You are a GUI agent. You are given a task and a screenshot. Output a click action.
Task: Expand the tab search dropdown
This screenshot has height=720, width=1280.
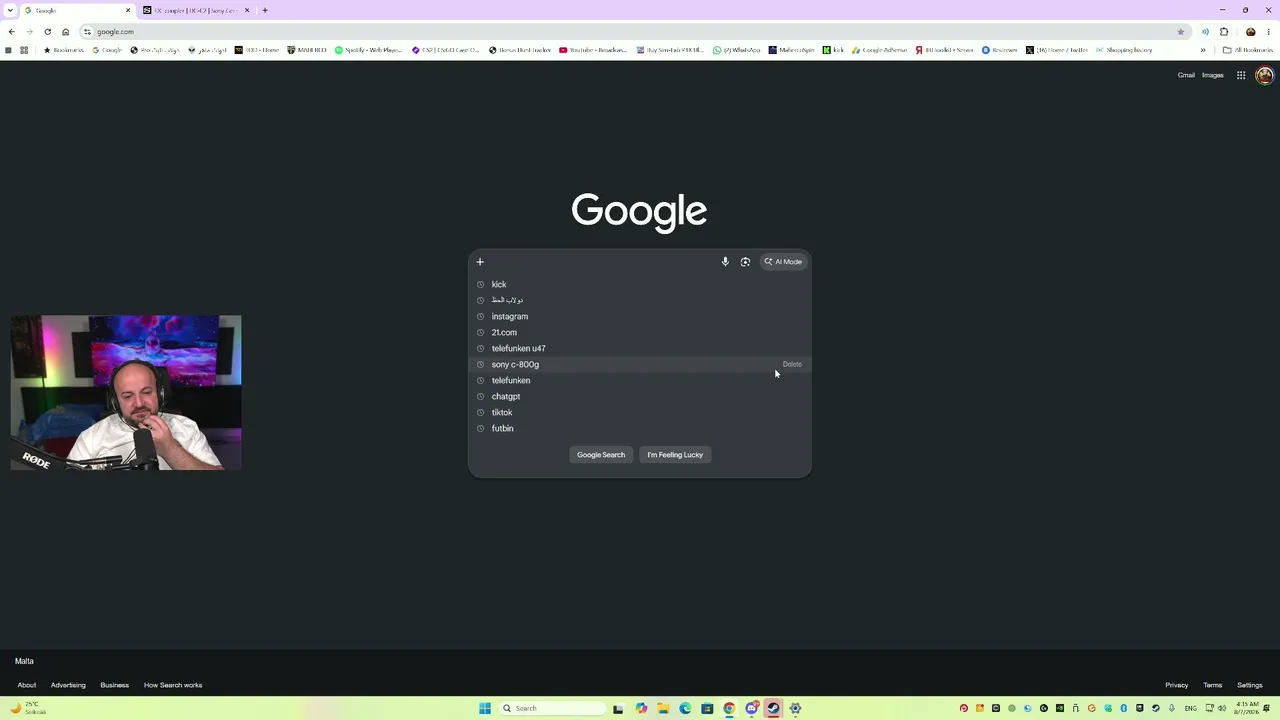click(x=10, y=10)
